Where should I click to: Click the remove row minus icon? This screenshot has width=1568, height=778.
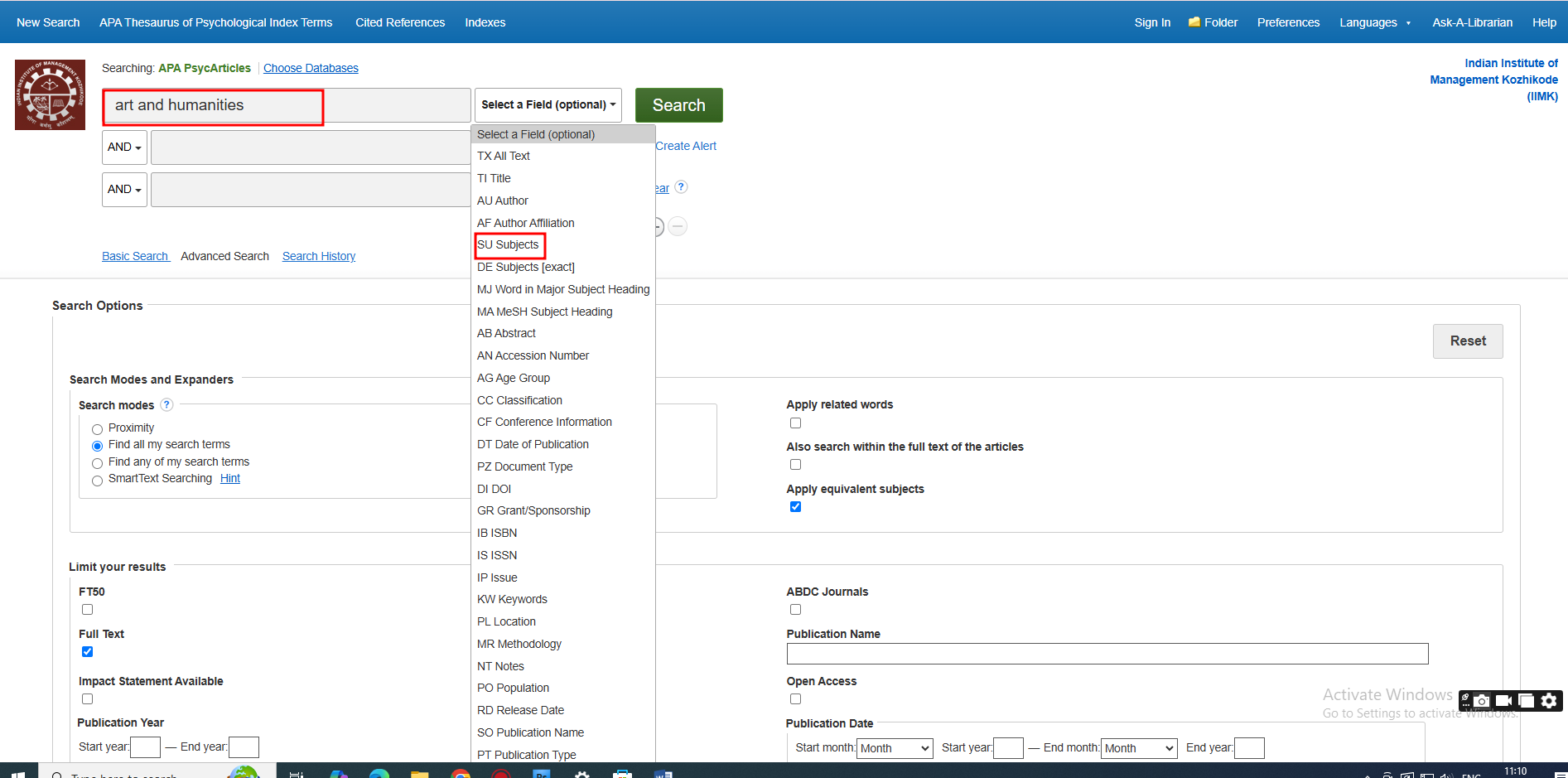coord(678,226)
